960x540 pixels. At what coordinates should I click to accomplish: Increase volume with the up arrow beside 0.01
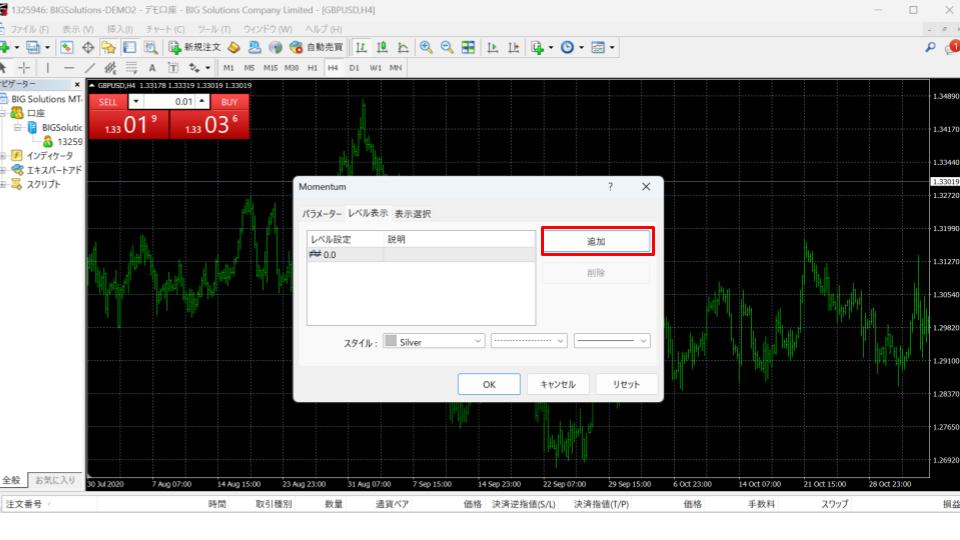tap(202, 102)
